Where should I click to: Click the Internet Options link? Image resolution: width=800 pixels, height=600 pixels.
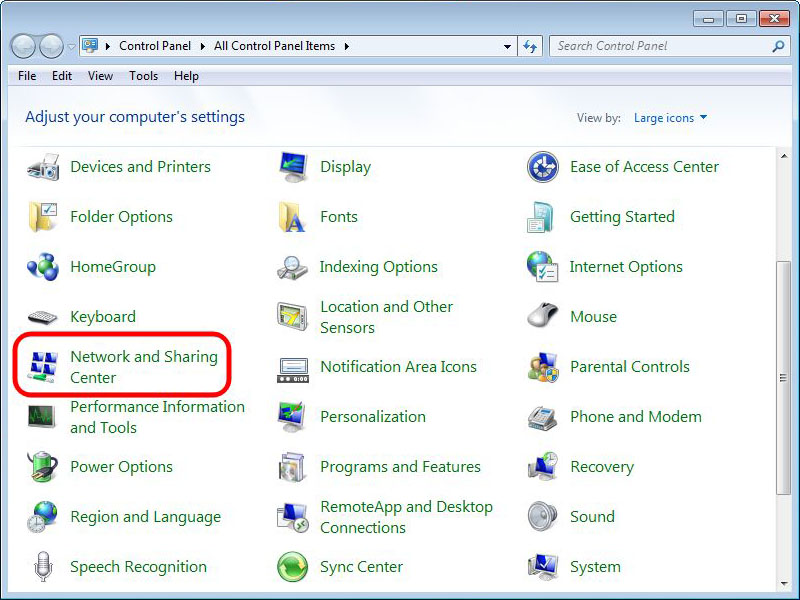pos(626,267)
